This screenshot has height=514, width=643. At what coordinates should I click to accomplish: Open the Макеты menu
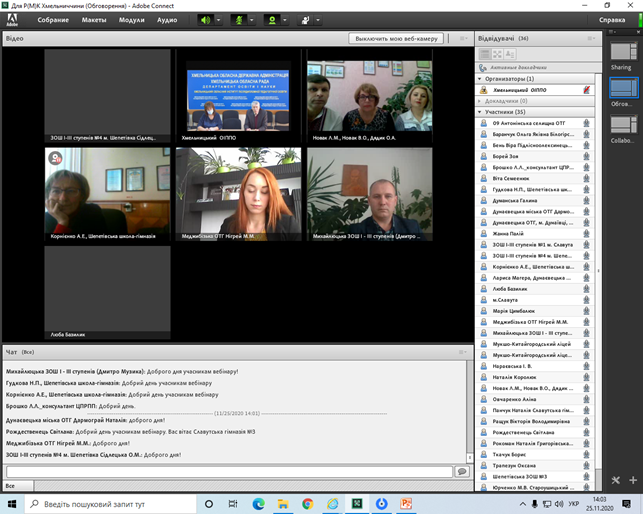click(94, 20)
